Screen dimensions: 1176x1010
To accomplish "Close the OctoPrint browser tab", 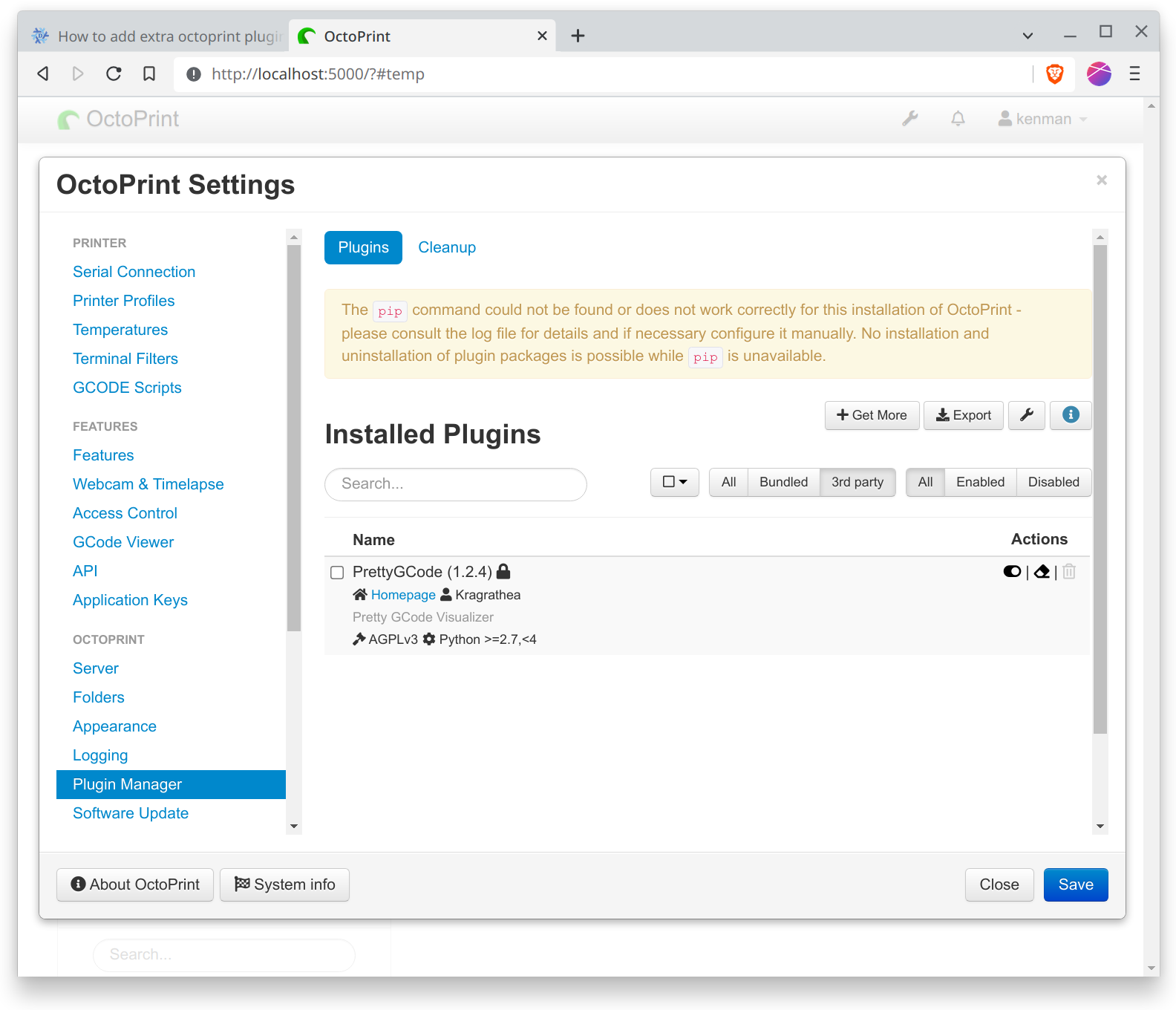I will point(542,36).
